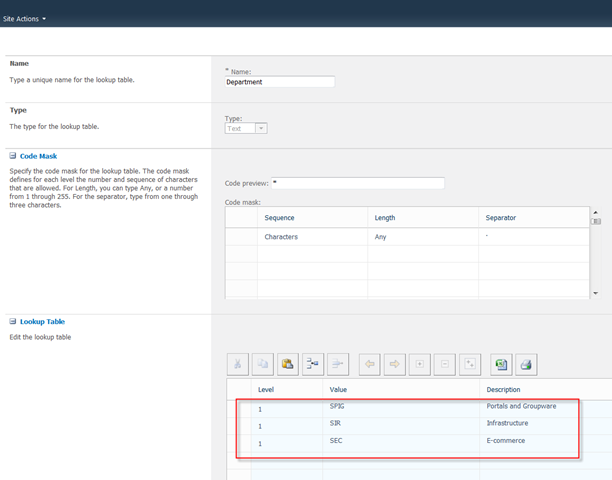Click the Characters sequence cell

(312, 237)
